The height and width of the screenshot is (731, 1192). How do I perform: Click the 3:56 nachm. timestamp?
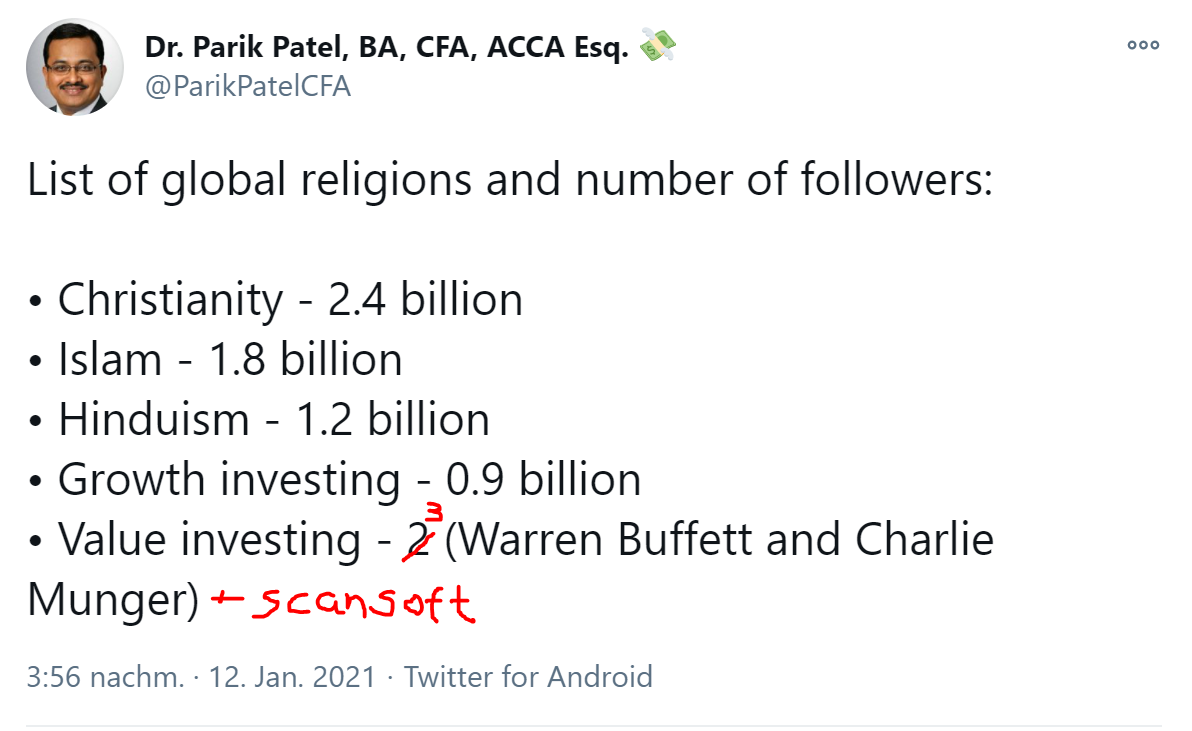coord(105,677)
